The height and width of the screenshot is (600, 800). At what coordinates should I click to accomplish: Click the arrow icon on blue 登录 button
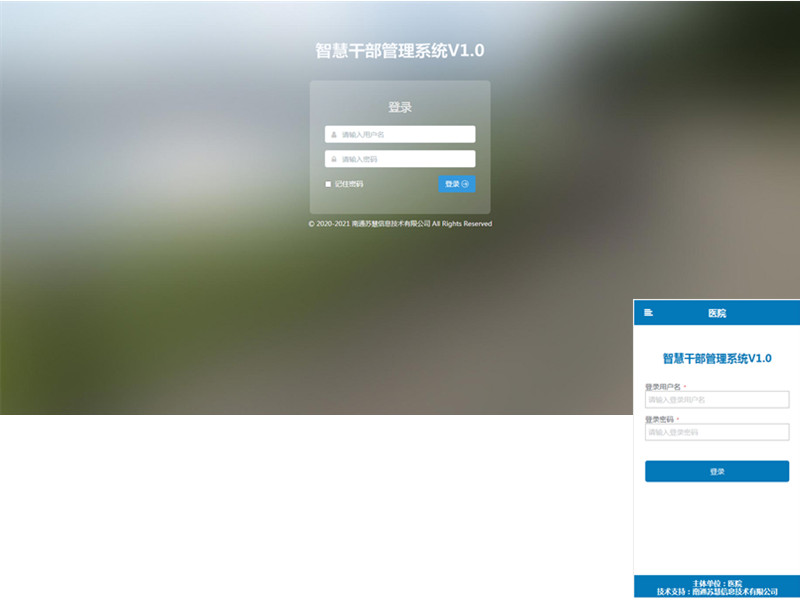point(465,184)
